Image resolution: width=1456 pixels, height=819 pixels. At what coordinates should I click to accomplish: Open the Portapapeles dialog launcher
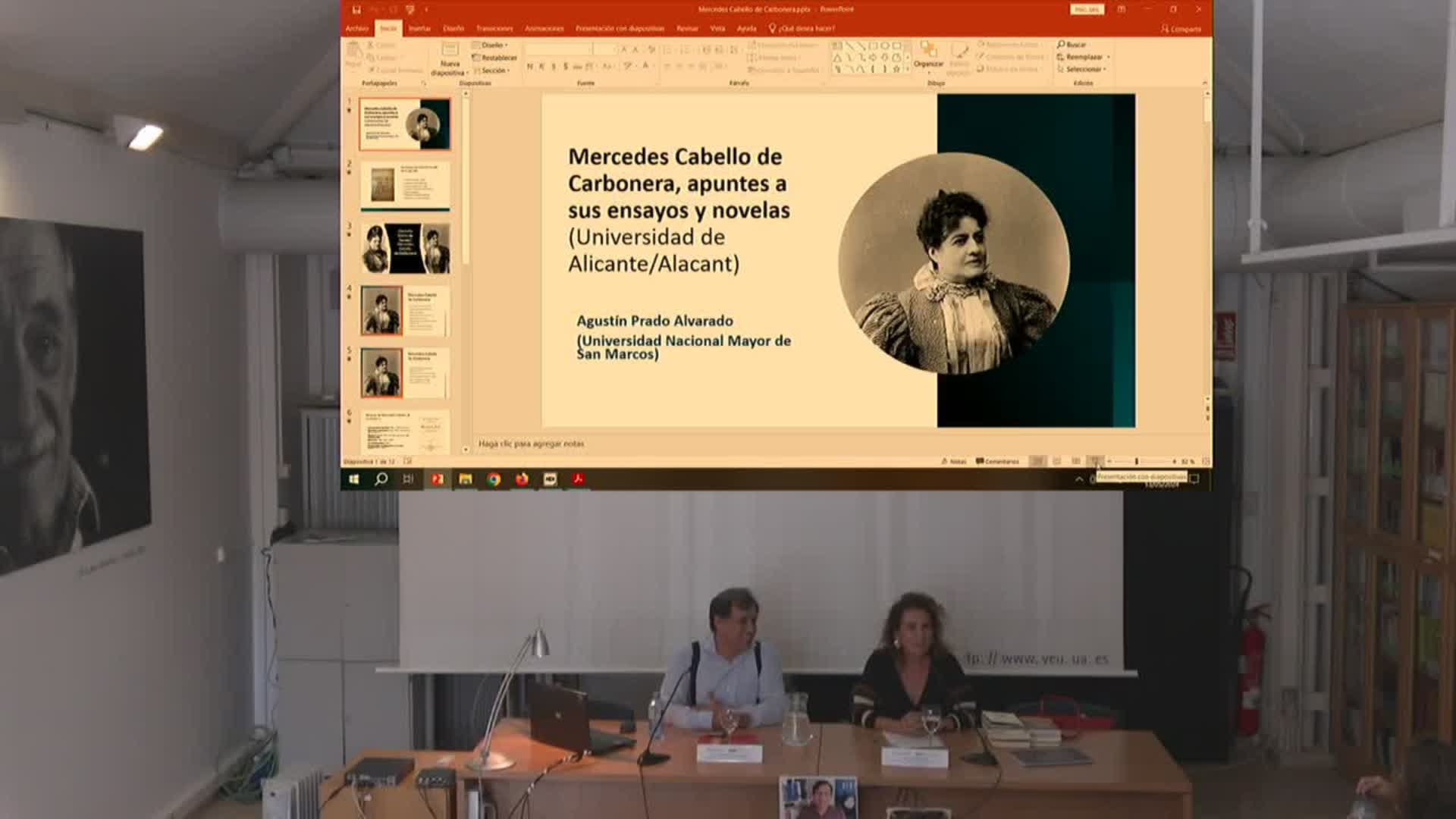423,83
